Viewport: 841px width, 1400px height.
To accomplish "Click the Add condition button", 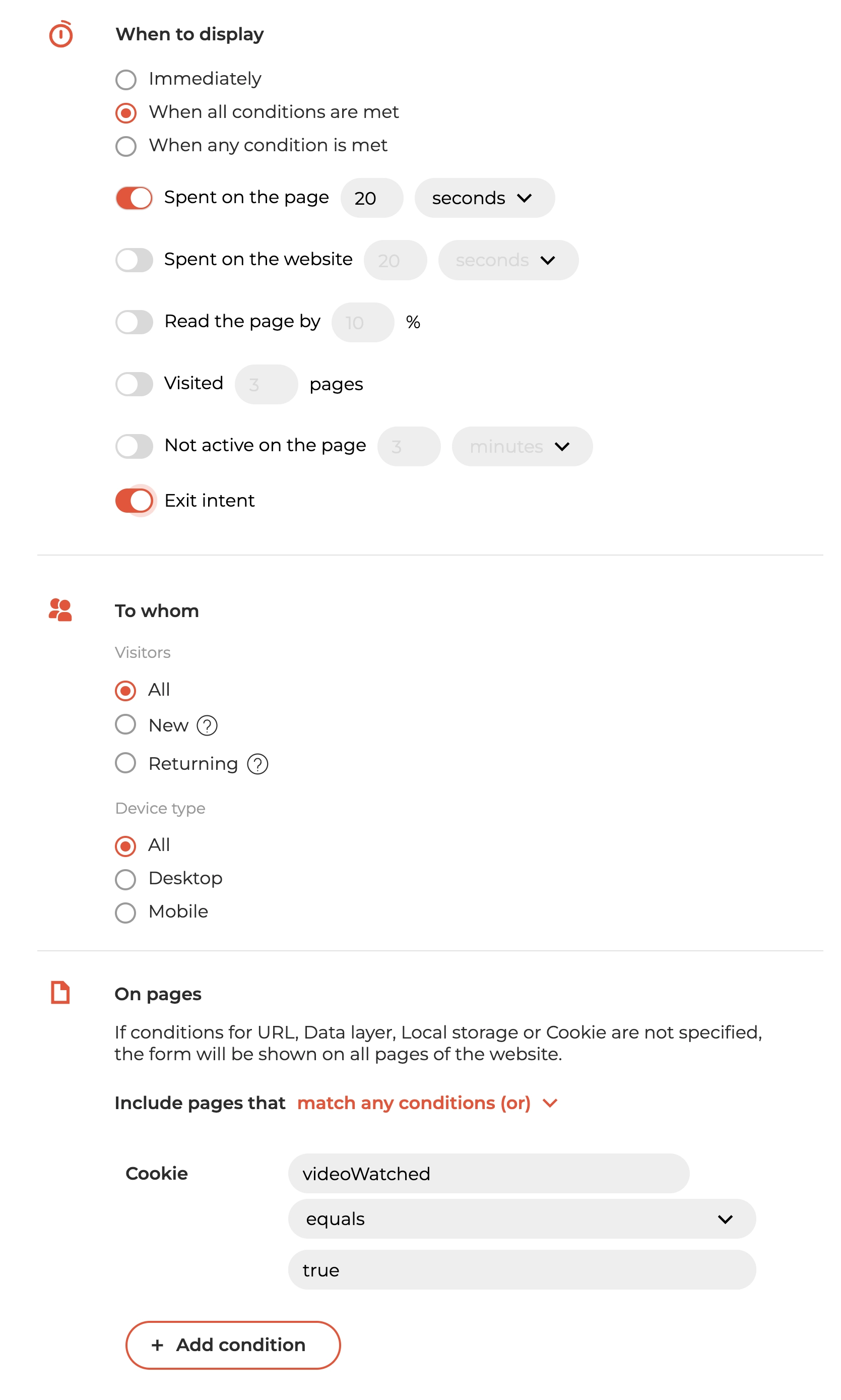I will [x=233, y=1345].
